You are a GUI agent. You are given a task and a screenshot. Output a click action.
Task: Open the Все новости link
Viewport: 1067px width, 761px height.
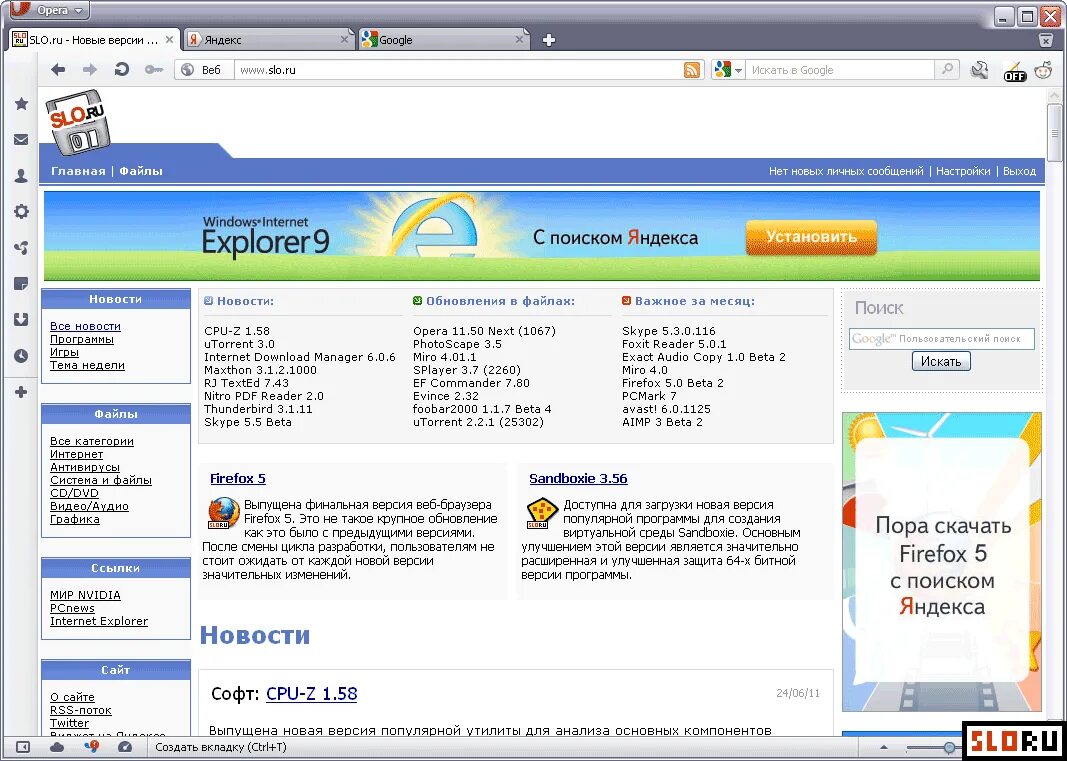pyautogui.click(x=85, y=326)
